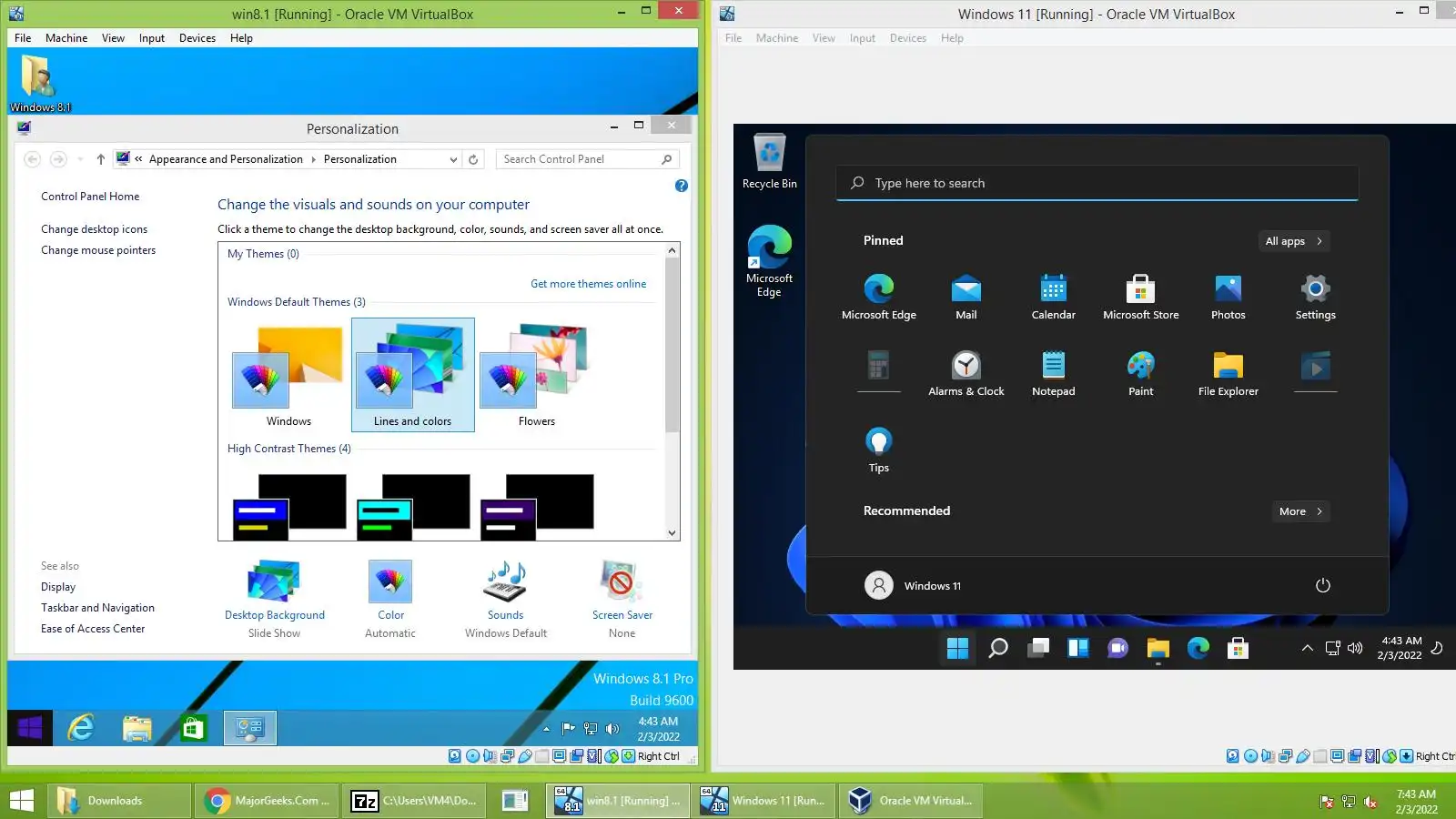The image size is (1456, 819).
Task: Open File Explorer pinned app
Action: (x=1228, y=374)
